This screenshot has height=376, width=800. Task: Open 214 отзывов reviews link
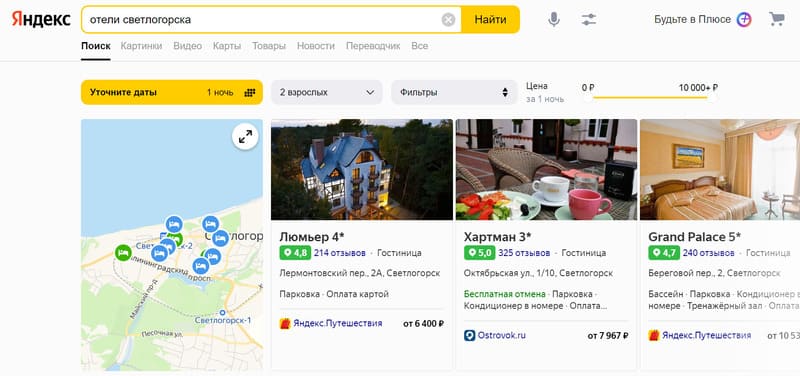coord(340,253)
